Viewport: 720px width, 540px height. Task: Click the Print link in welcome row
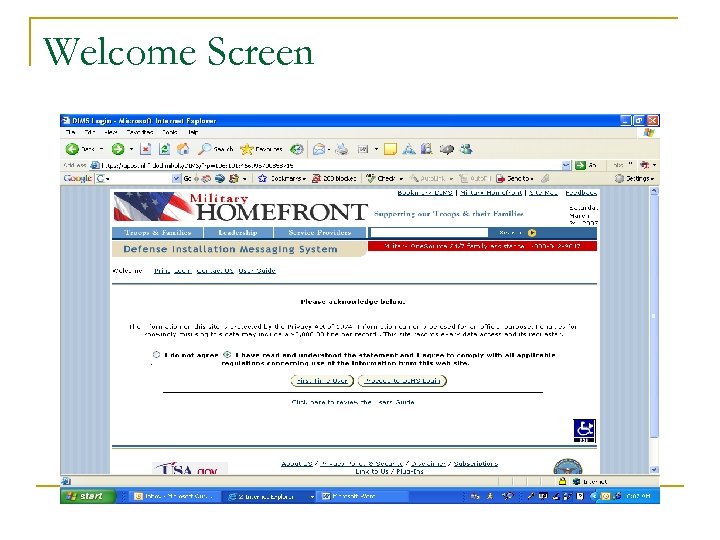click(162, 270)
